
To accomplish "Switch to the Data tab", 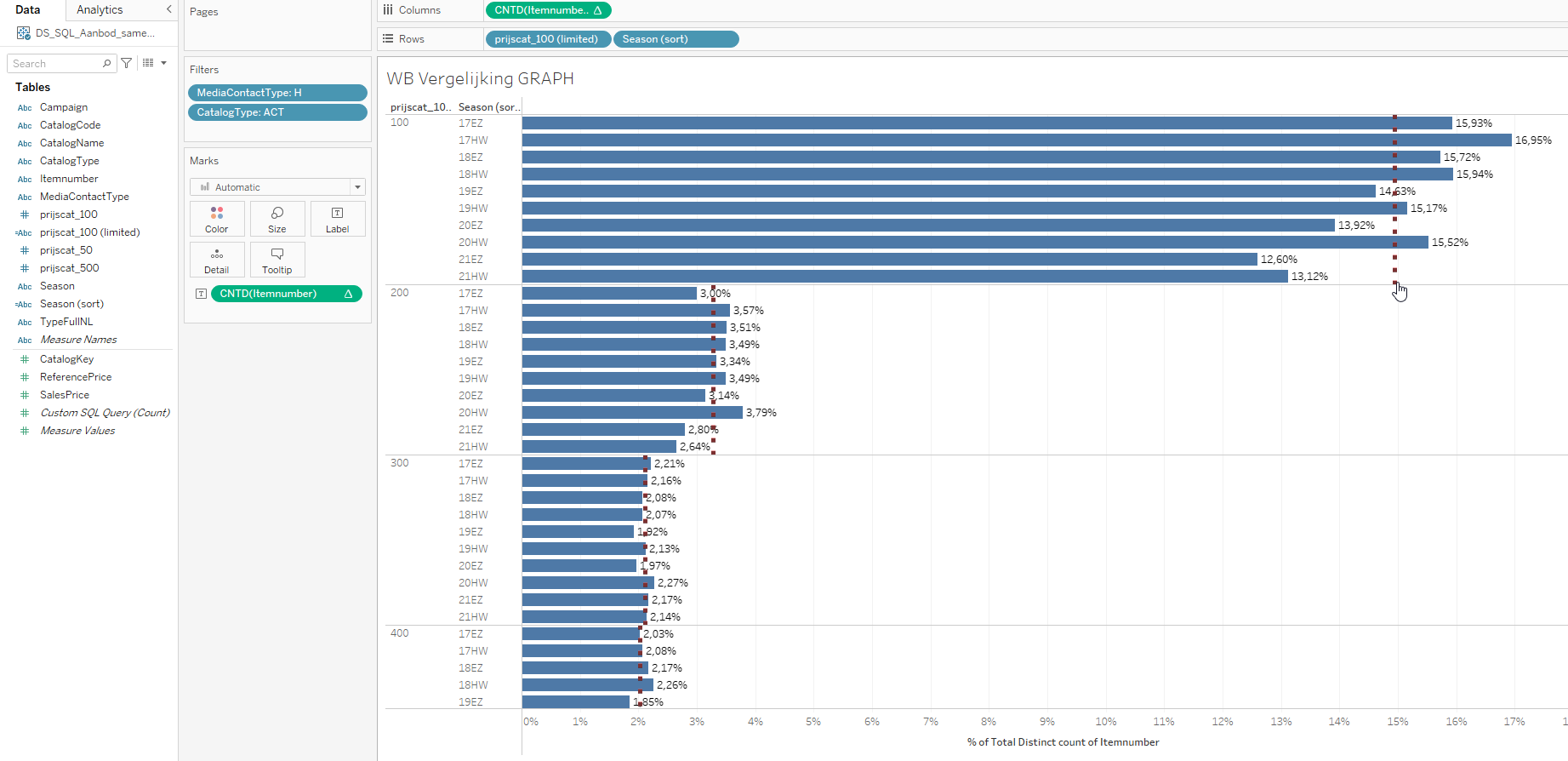I will point(28,9).
